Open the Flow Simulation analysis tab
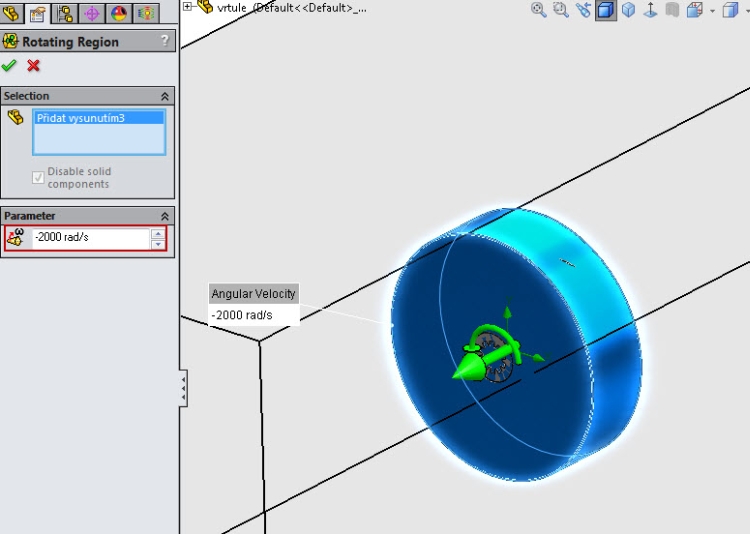The width and height of the screenshot is (750, 534). tap(146, 13)
